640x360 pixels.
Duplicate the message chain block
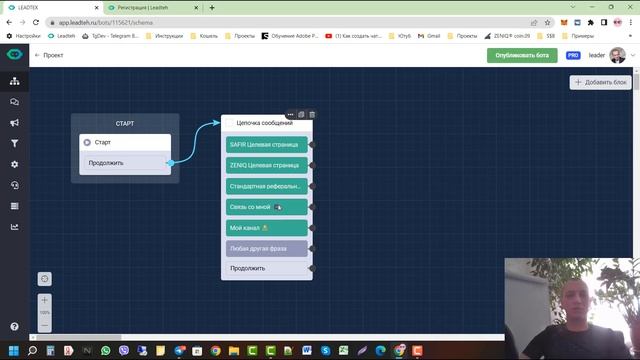tap(301, 115)
